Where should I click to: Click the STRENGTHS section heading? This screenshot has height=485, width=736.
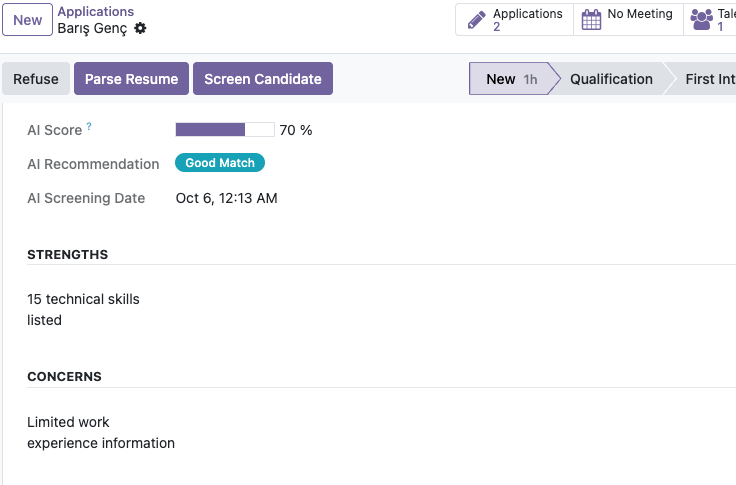click(68, 254)
